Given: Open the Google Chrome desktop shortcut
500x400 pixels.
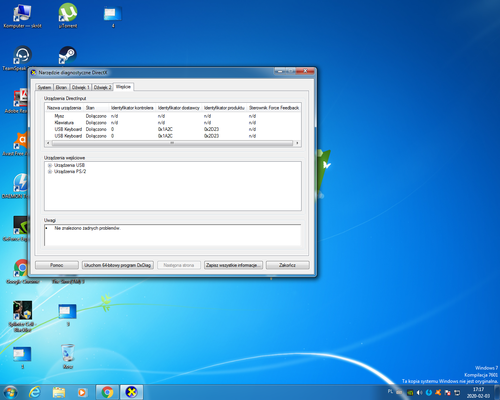Looking at the screenshot, I should 22,272.
